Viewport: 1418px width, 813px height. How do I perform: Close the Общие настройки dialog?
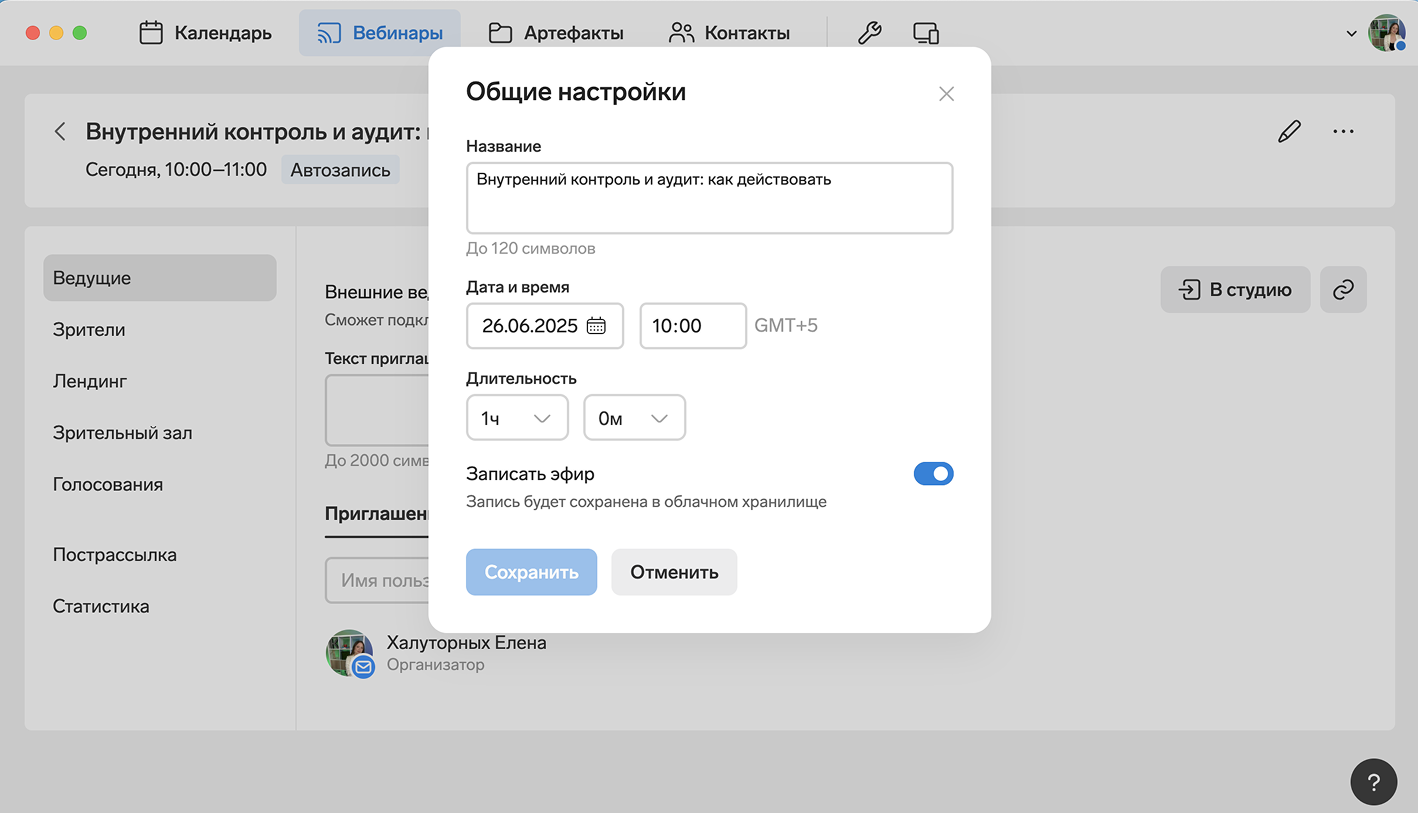pos(946,94)
